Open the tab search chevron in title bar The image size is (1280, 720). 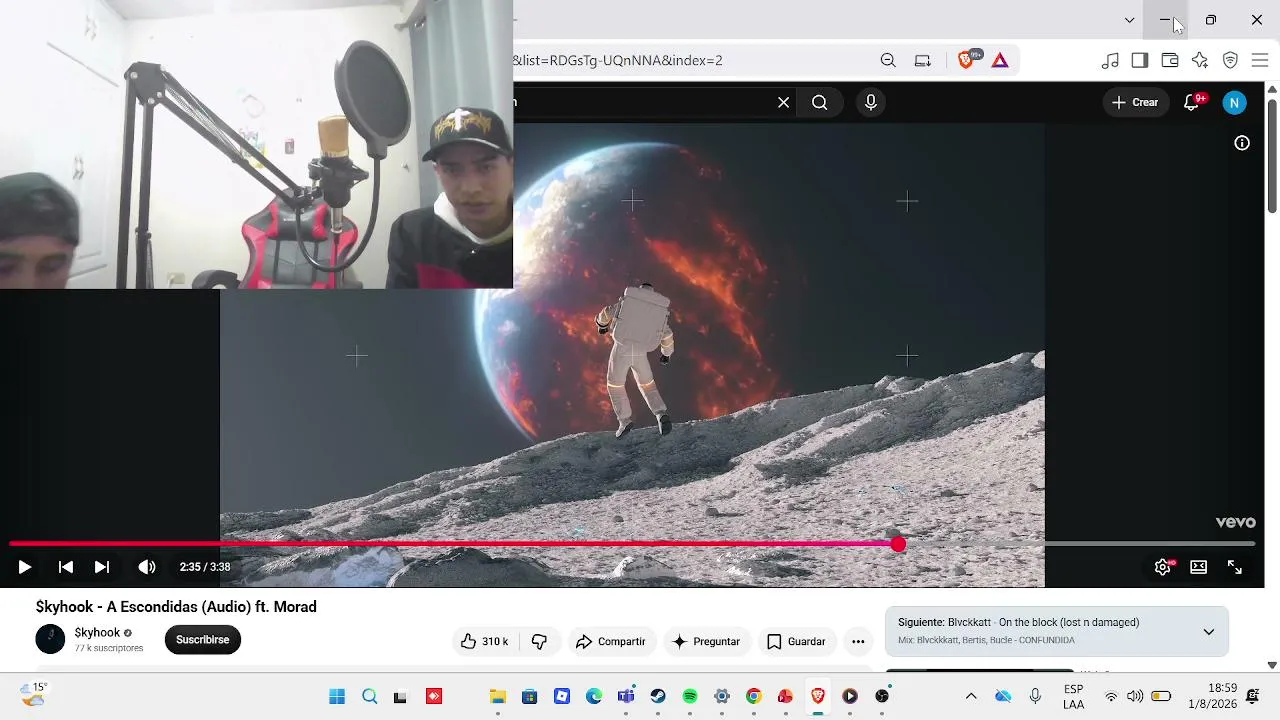click(x=1130, y=20)
